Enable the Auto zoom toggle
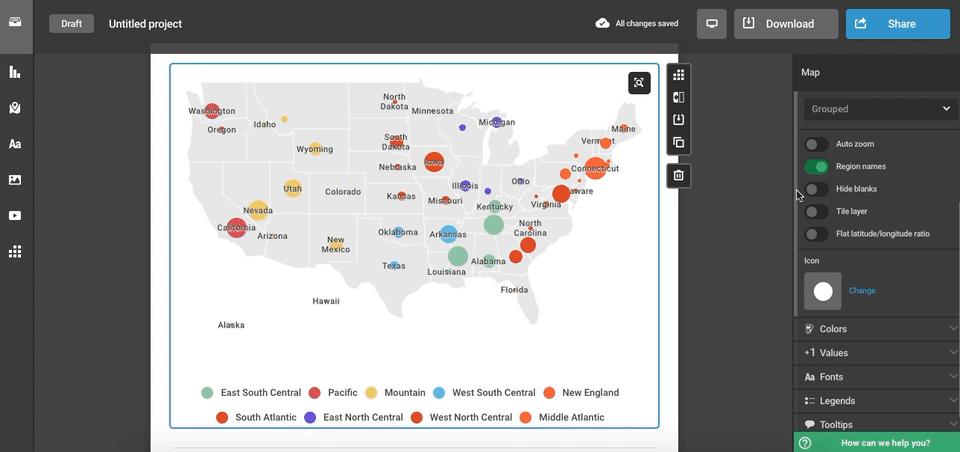The height and width of the screenshot is (452, 960). pos(816,144)
